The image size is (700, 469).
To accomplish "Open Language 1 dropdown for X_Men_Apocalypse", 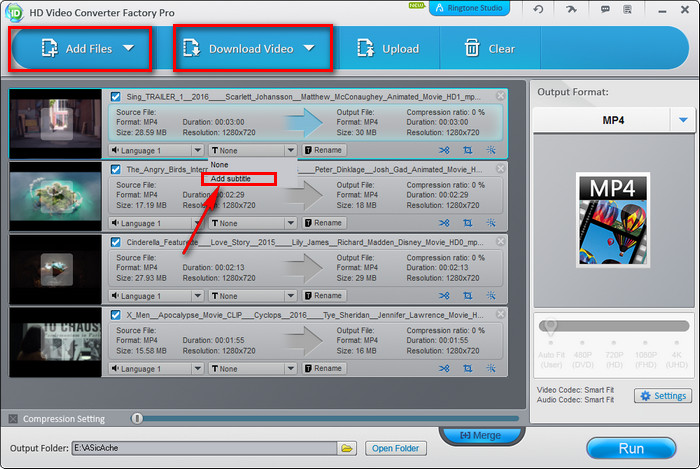I will [156, 369].
